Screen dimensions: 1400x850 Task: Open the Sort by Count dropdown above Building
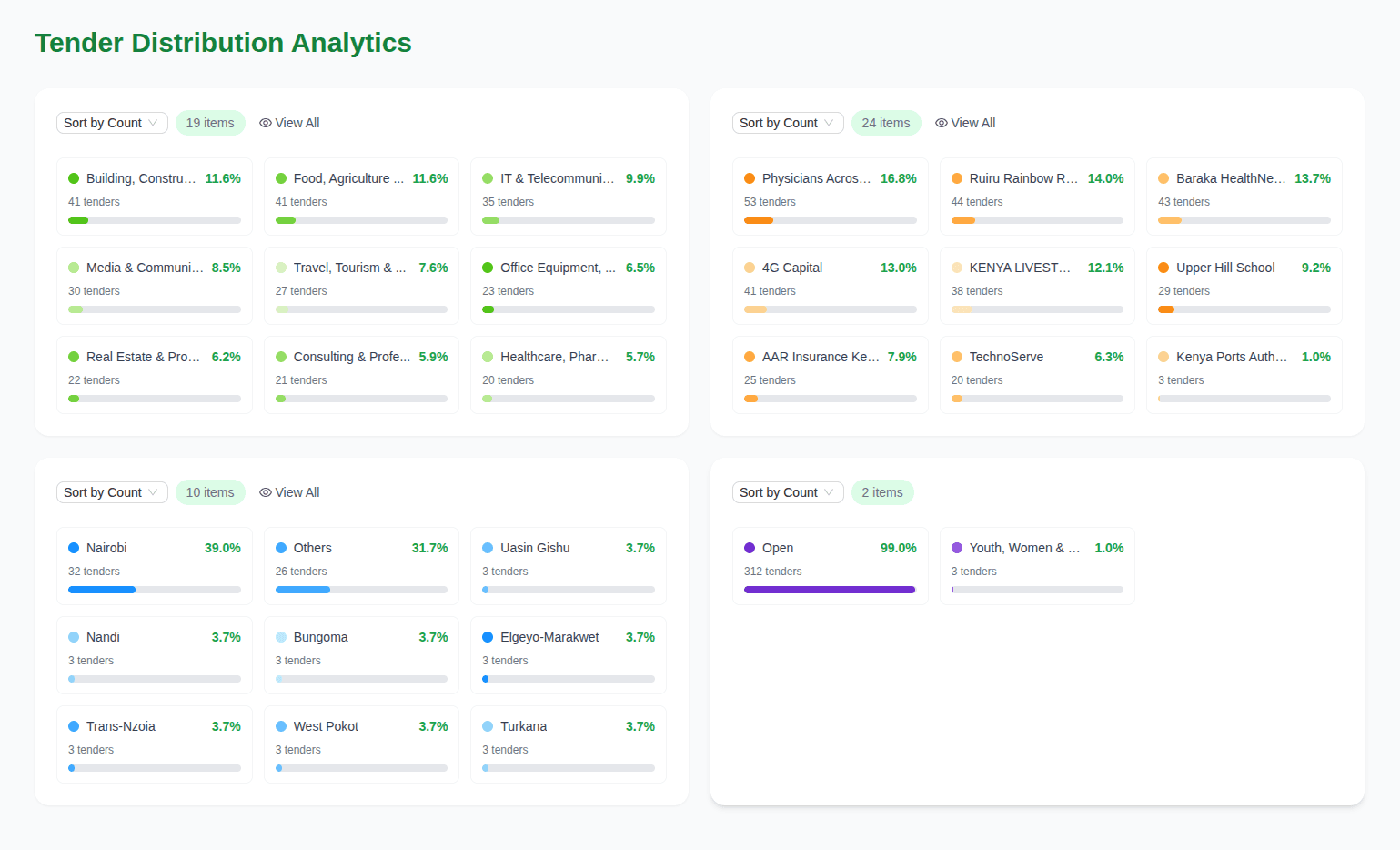coord(112,123)
